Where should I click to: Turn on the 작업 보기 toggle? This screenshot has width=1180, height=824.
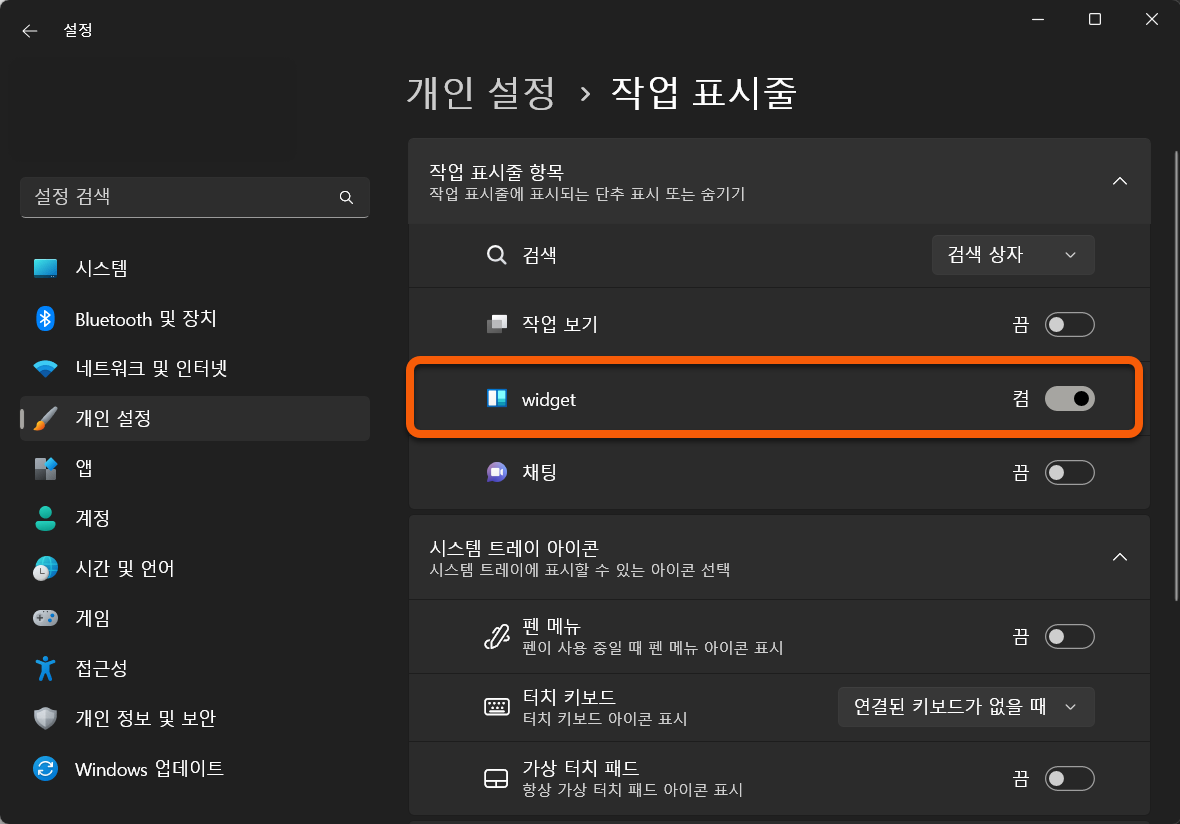pyautogui.click(x=1069, y=324)
